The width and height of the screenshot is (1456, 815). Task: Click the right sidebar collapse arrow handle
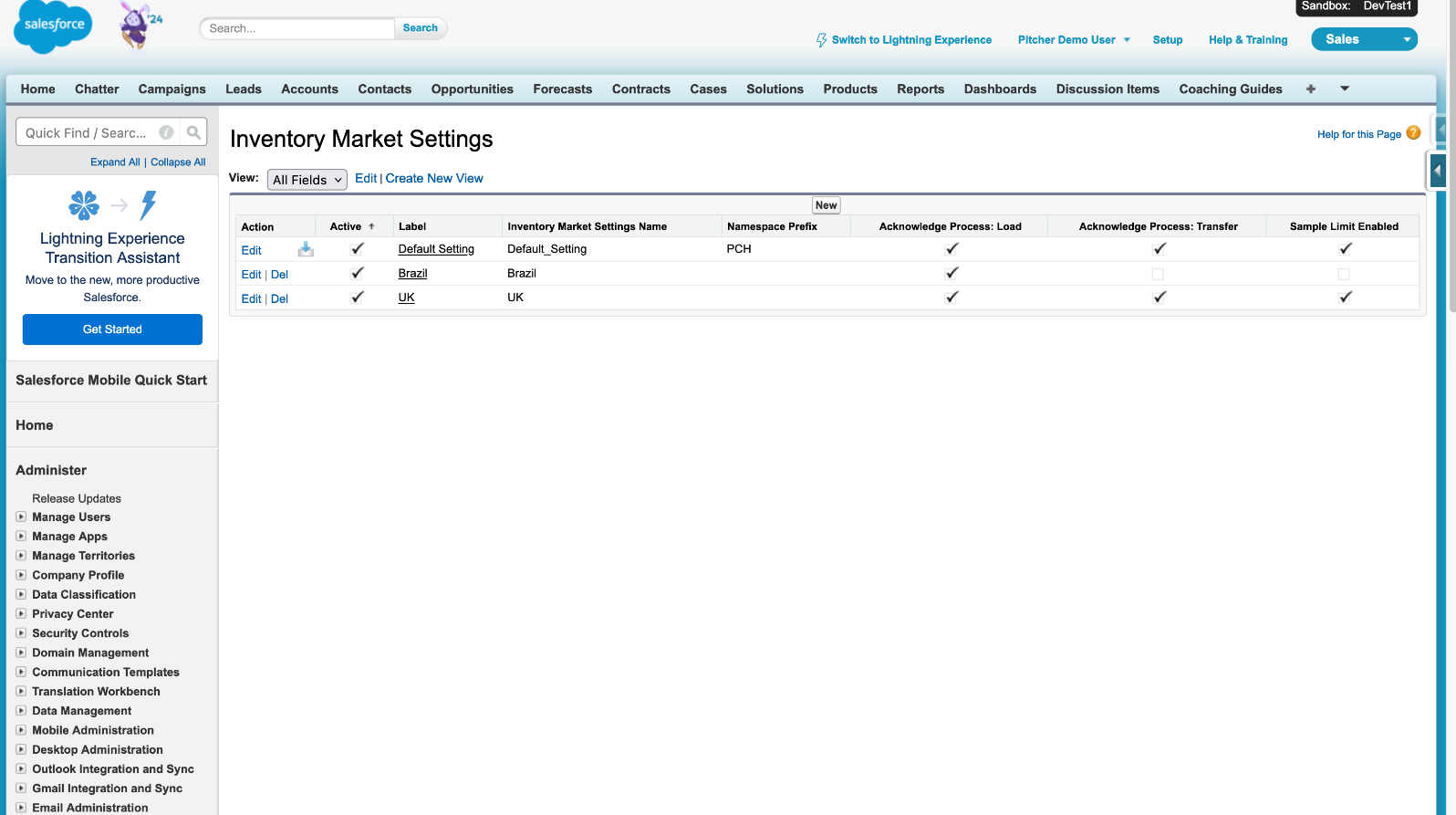tap(1438, 171)
